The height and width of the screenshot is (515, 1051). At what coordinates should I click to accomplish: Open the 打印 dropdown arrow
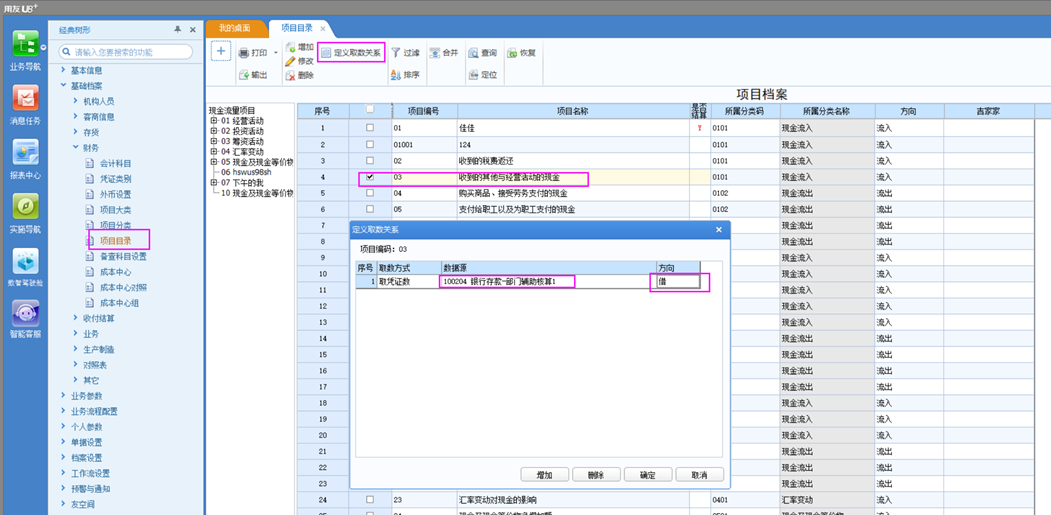[x=275, y=53]
